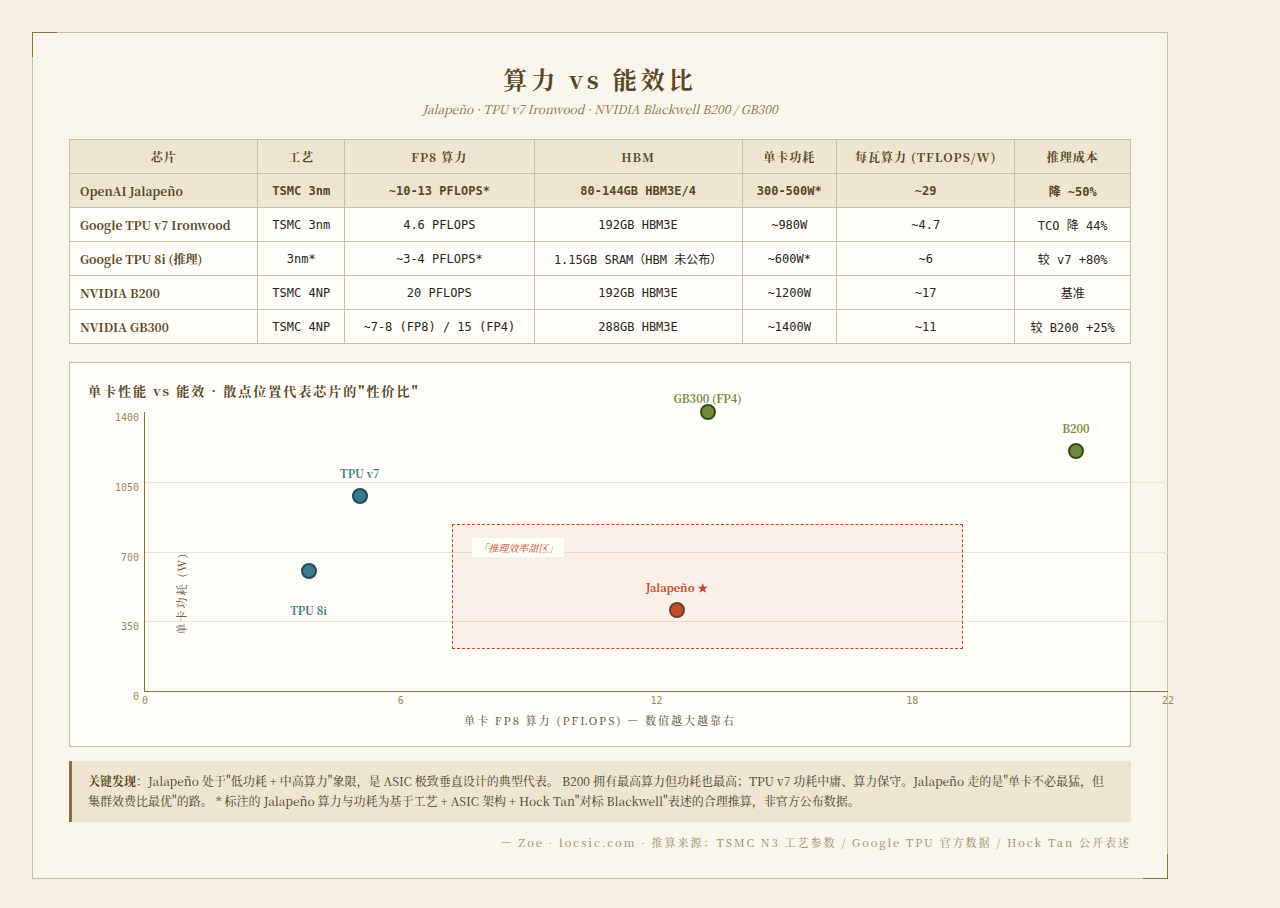Screen dimensions: 1280x908
Task: Click the 1.15GB SRAM (HBM 未公布) cell
Action: click(x=638, y=259)
